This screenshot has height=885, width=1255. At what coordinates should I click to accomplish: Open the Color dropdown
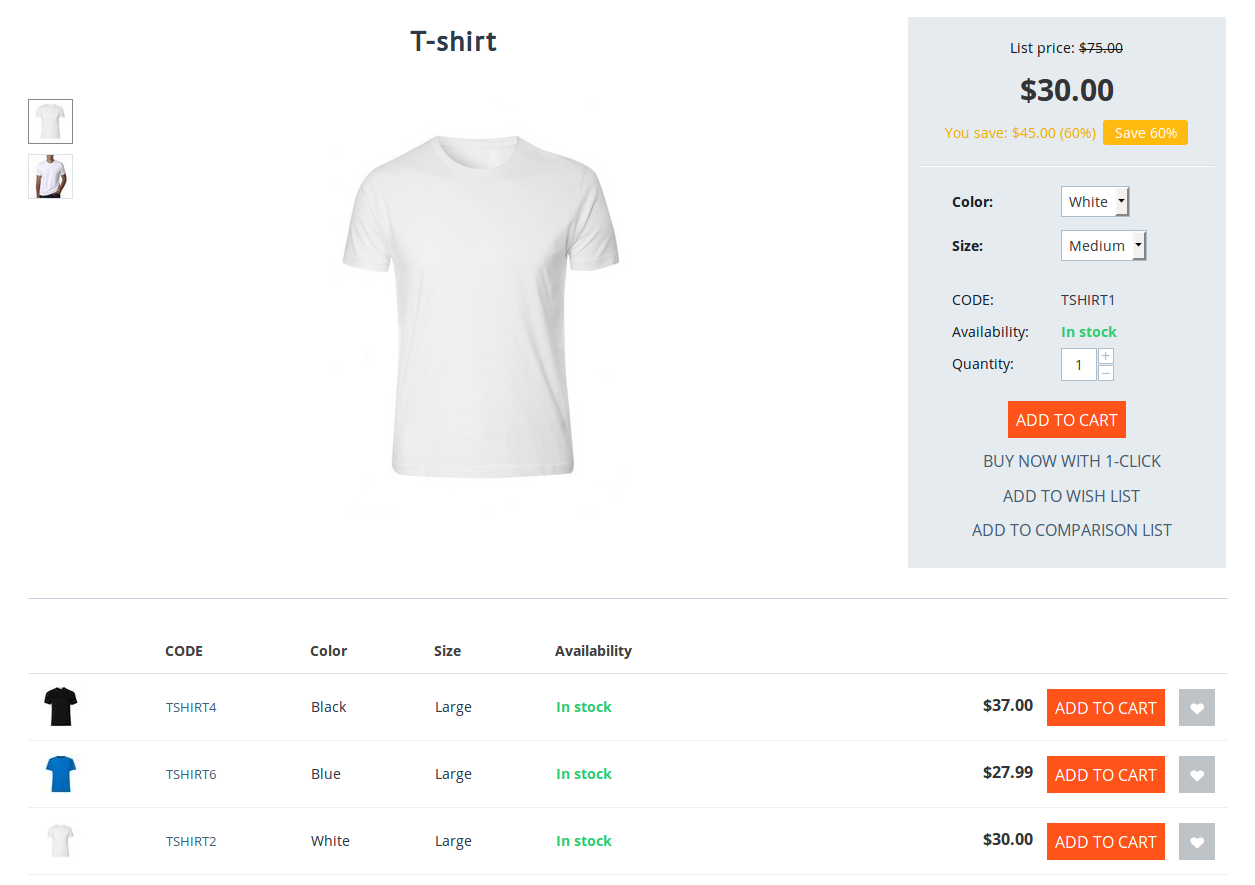1095,202
